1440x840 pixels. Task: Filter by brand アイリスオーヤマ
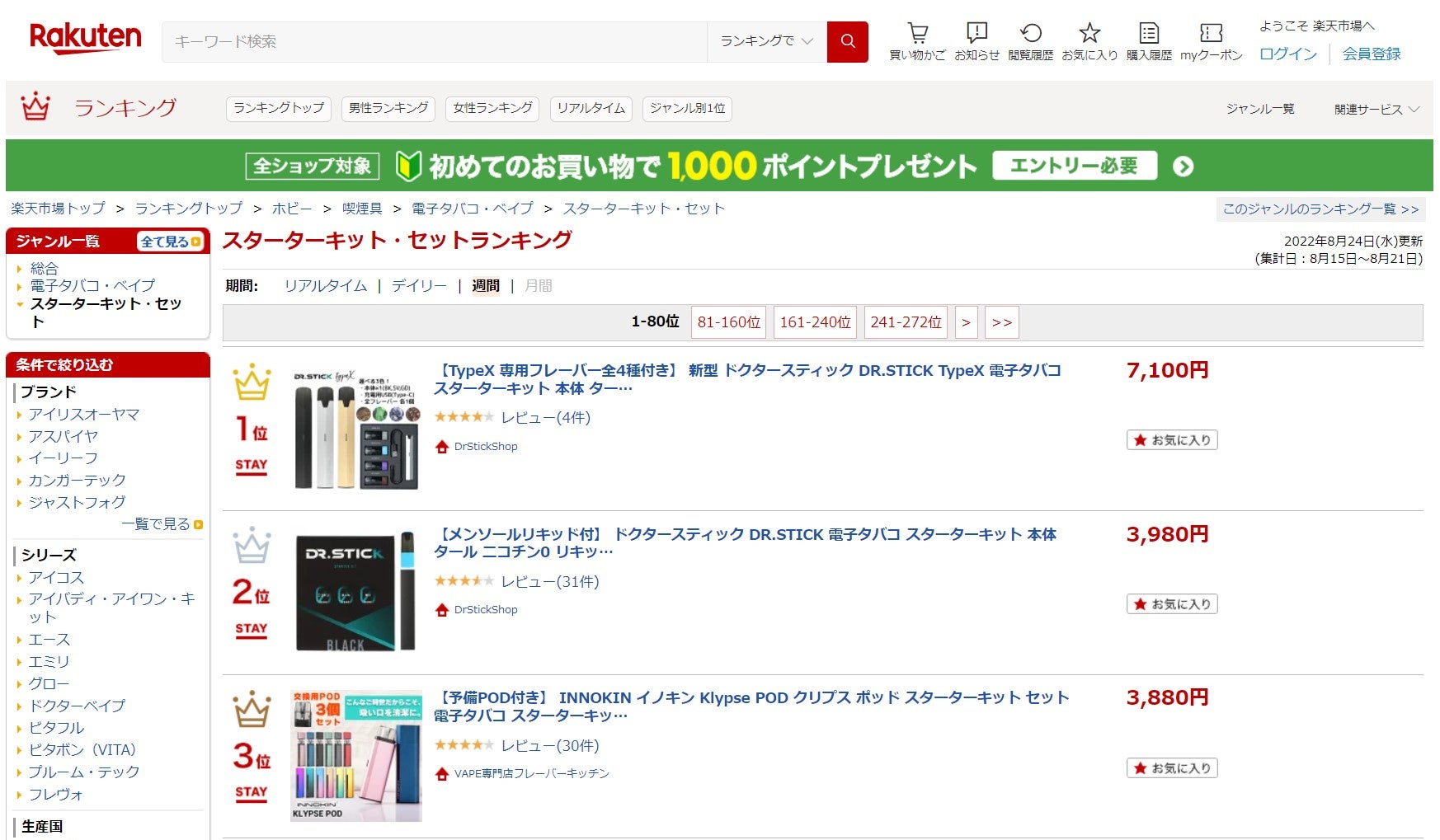click(x=84, y=415)
